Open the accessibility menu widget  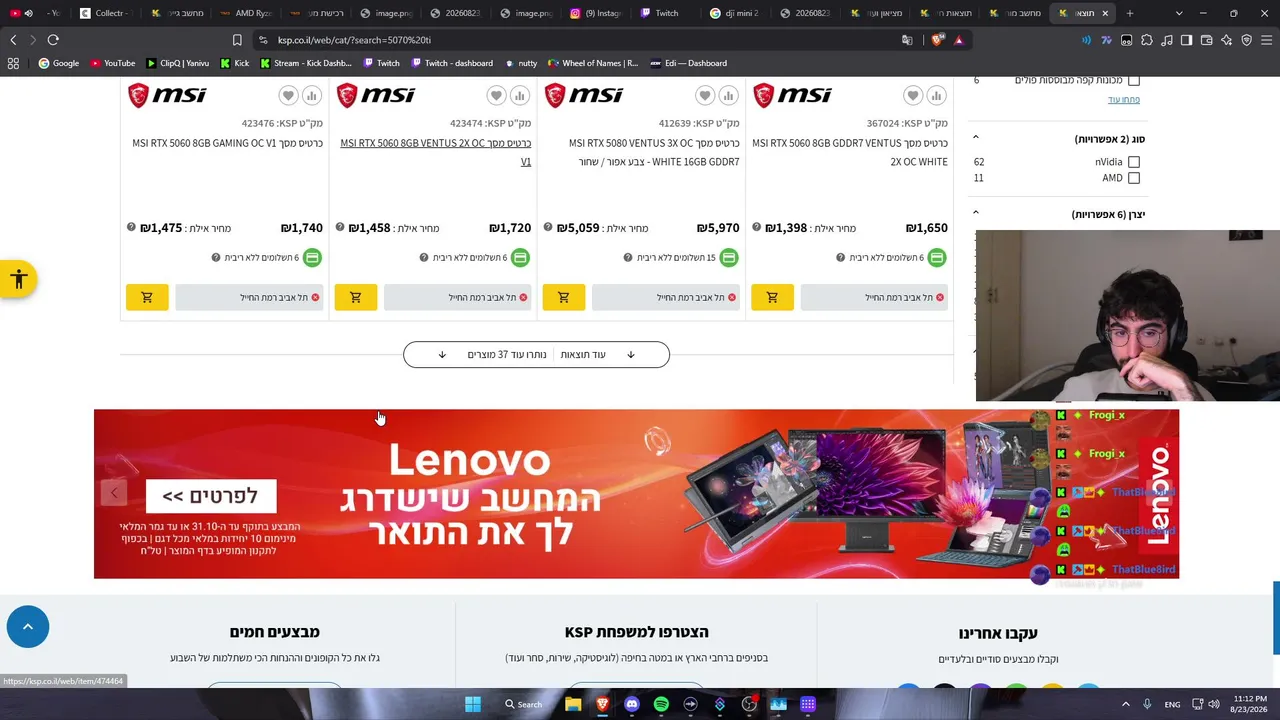[x=18, y=279]
